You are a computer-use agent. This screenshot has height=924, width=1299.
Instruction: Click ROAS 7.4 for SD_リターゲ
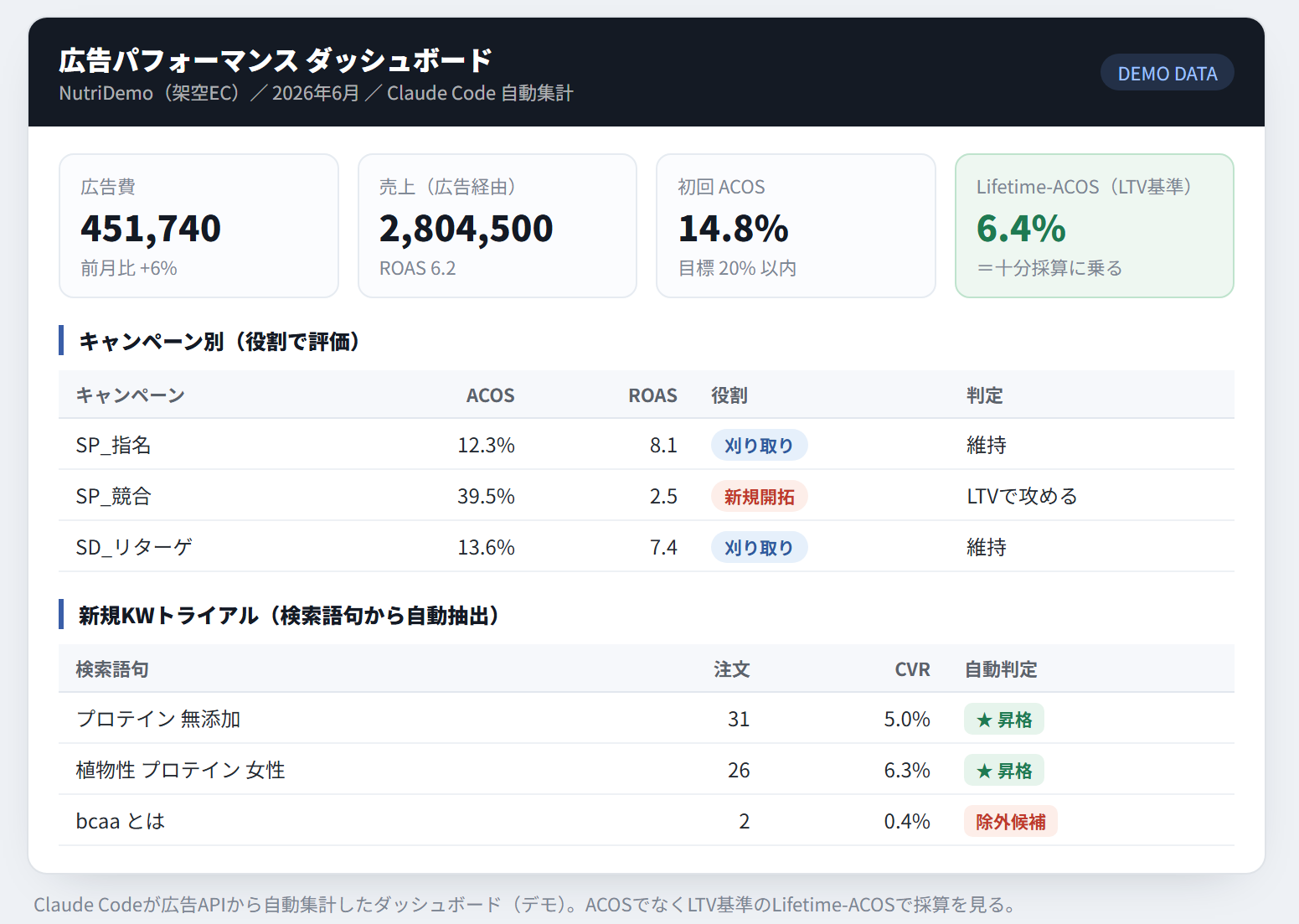[x=663, y=547]
